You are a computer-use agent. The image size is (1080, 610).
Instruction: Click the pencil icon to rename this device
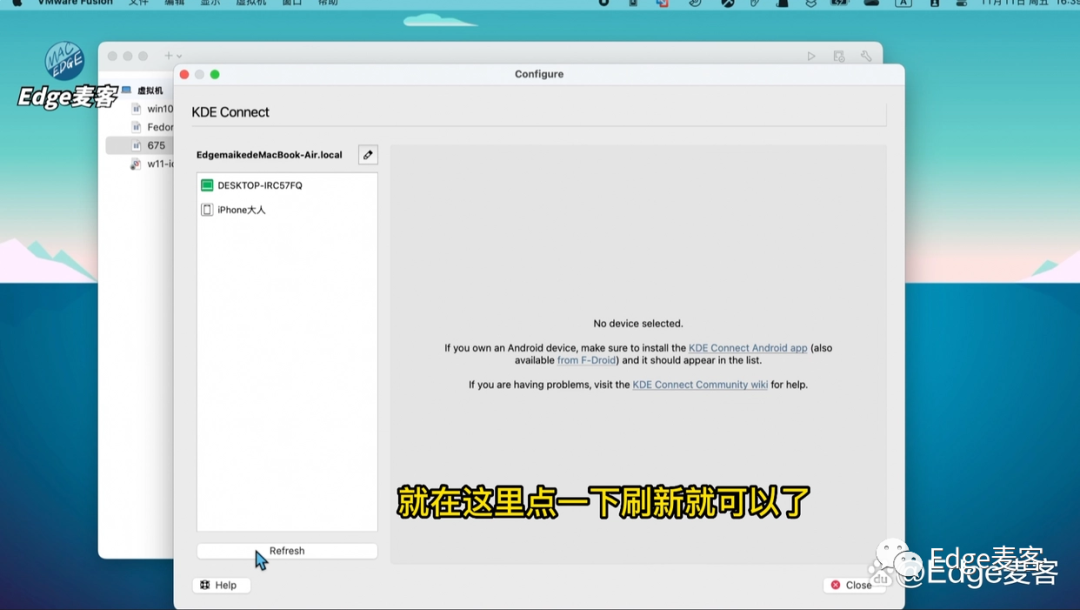click(368, 155)
